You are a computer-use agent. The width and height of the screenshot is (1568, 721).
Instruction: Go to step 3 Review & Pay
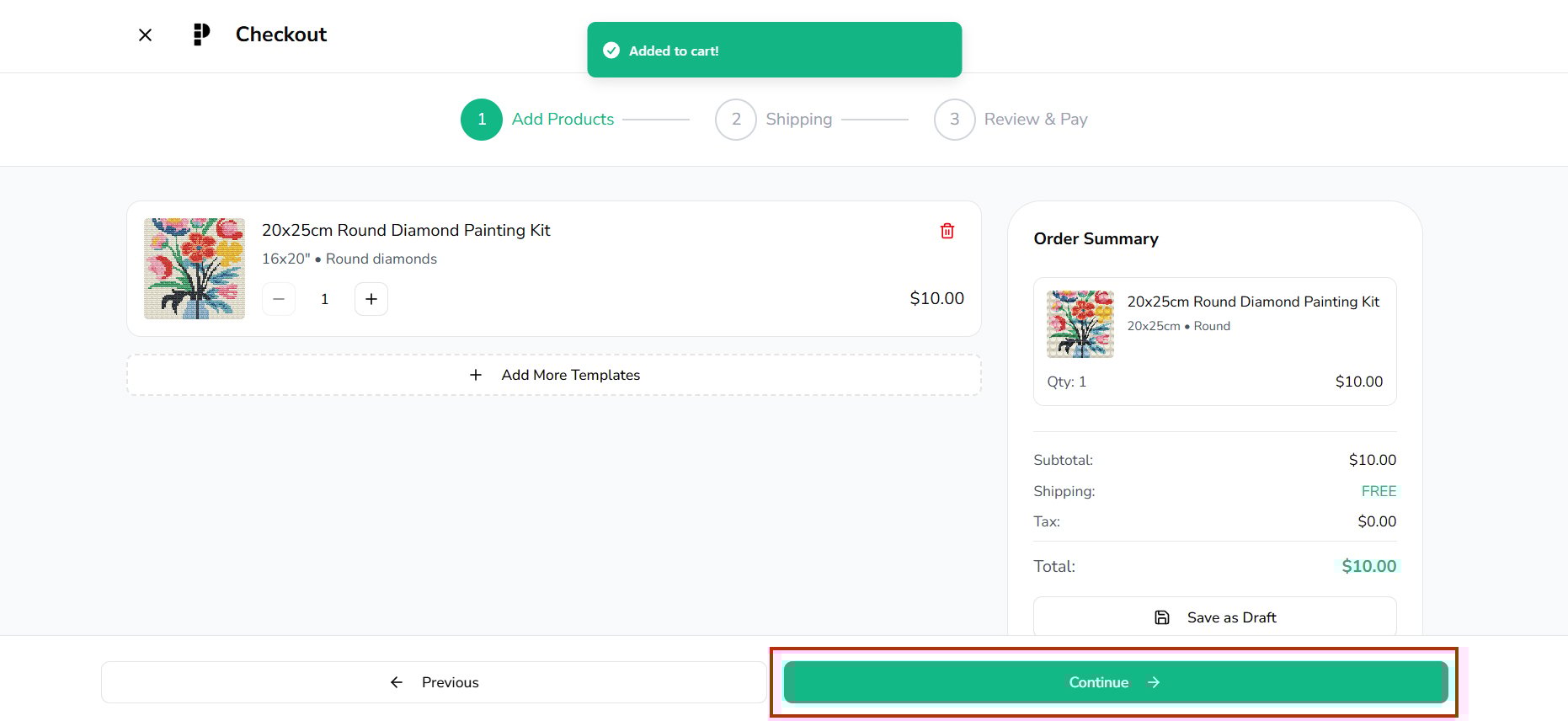(955, 120)
